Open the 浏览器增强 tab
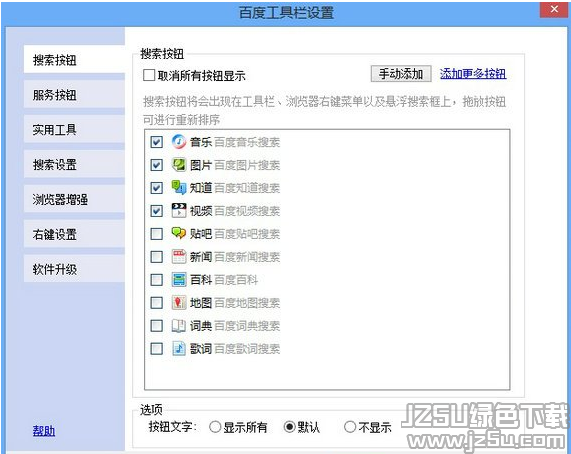Viewport: 571px width, 454px height. (x=74, y=199)
